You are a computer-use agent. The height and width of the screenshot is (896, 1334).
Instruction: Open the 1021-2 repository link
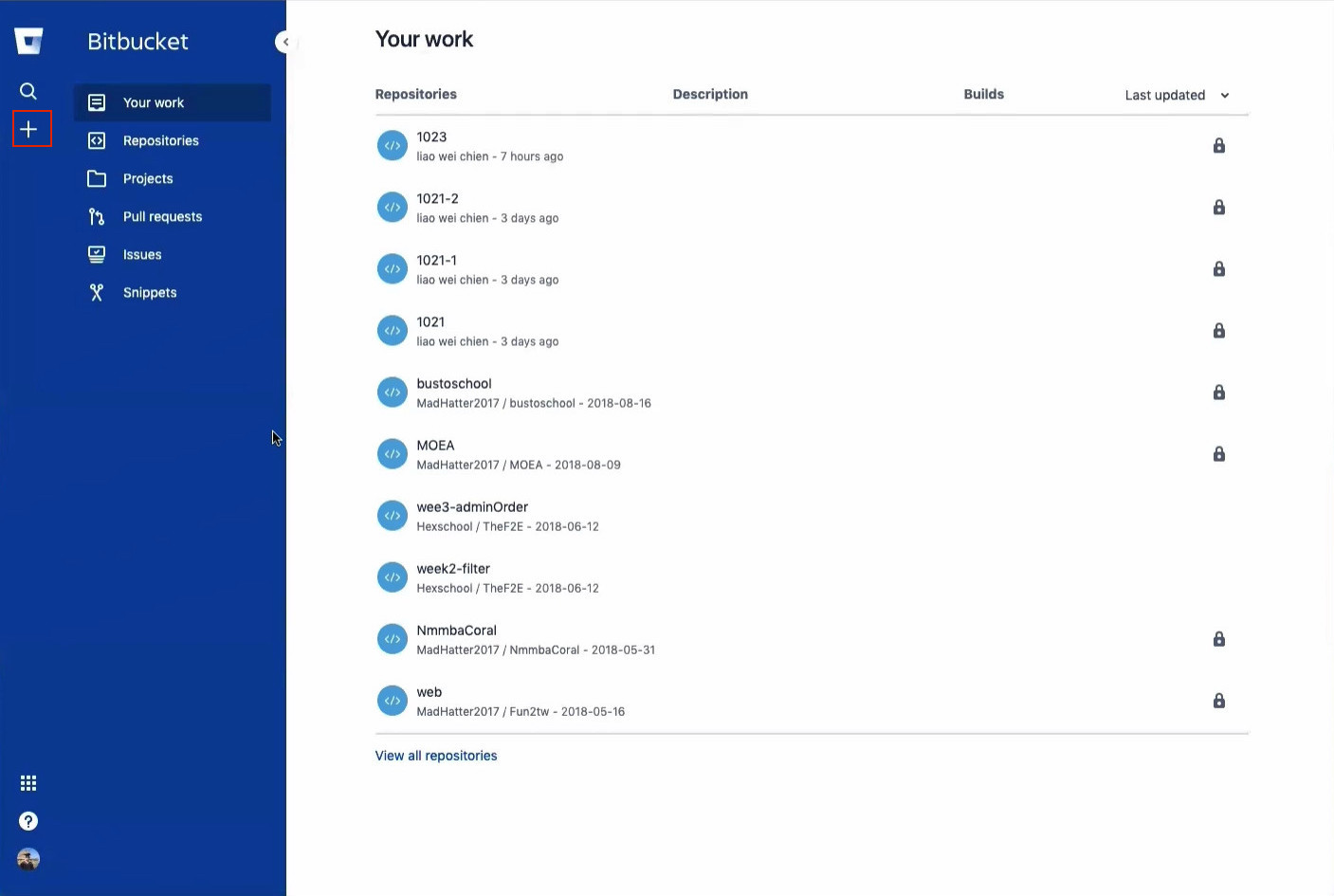pyautogui.click(x=437, y=198)
